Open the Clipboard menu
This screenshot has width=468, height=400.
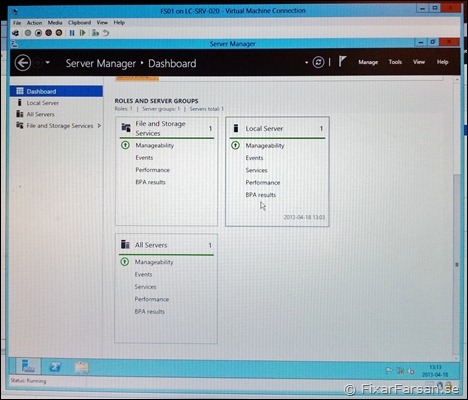click(x=79, y=23)
